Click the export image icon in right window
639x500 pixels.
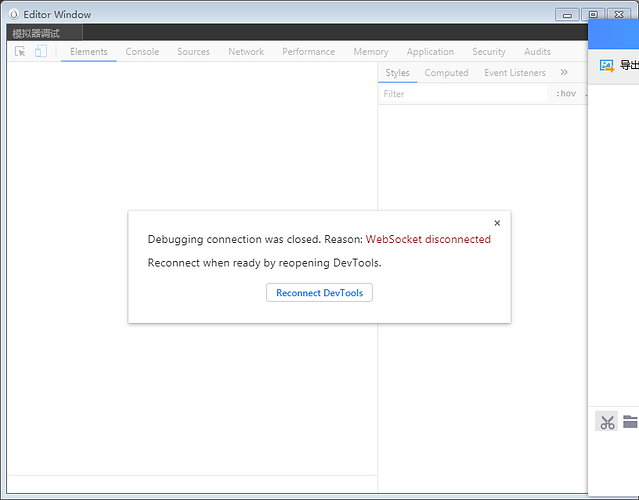coord(607,65)
